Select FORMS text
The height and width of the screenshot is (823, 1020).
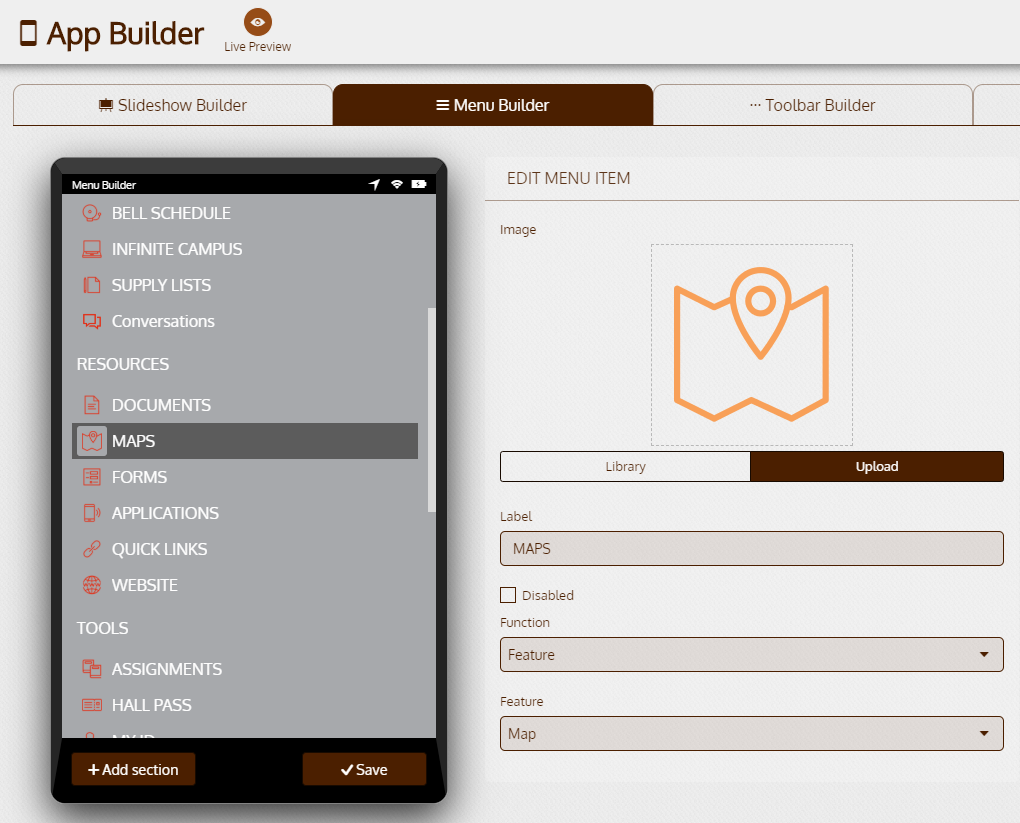(139, 477)
